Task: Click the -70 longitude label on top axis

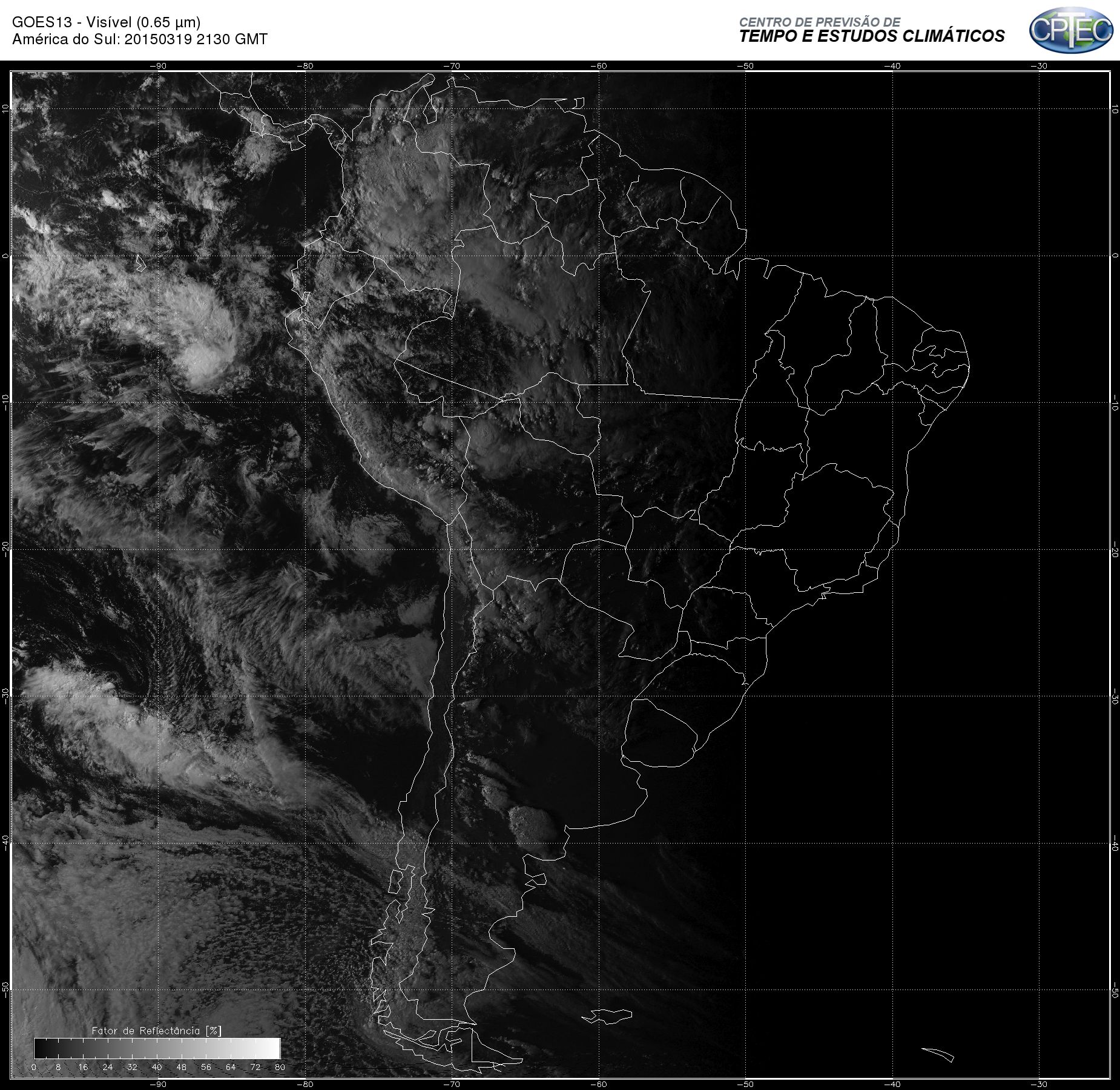Action: [452, 66]
